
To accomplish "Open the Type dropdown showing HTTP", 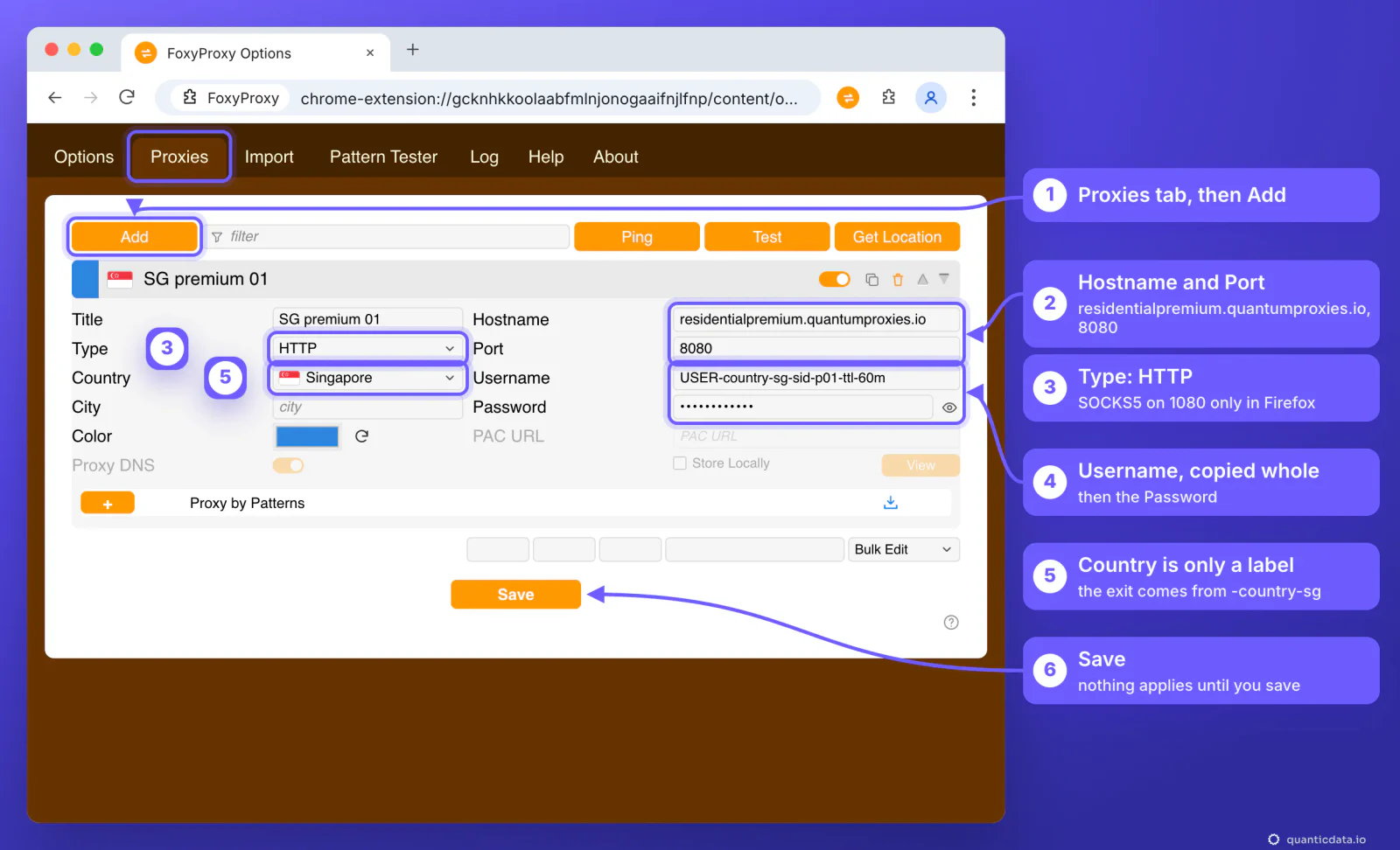I will pyautogui.click(x=367, y=348).
